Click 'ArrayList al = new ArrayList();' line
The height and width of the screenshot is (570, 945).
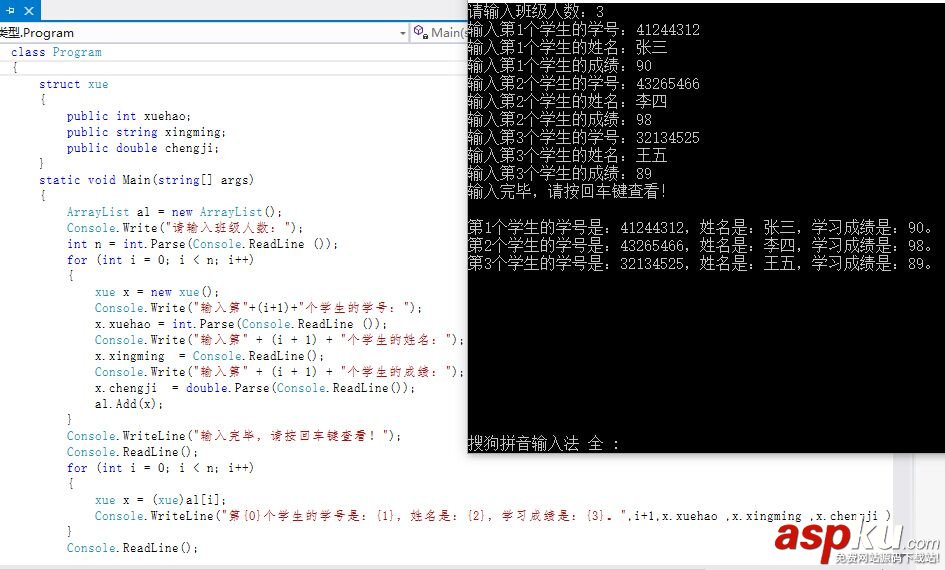[x=174, y=212]
